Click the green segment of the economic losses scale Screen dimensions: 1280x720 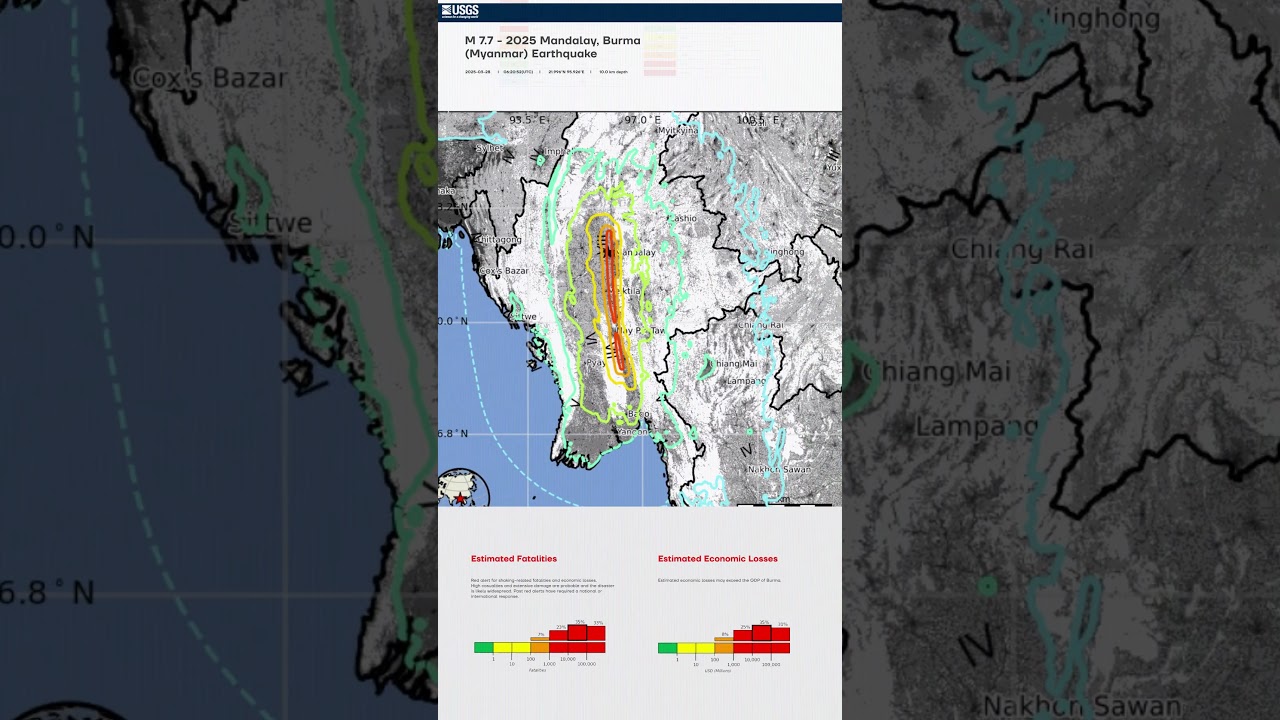(x=667, y=648)
